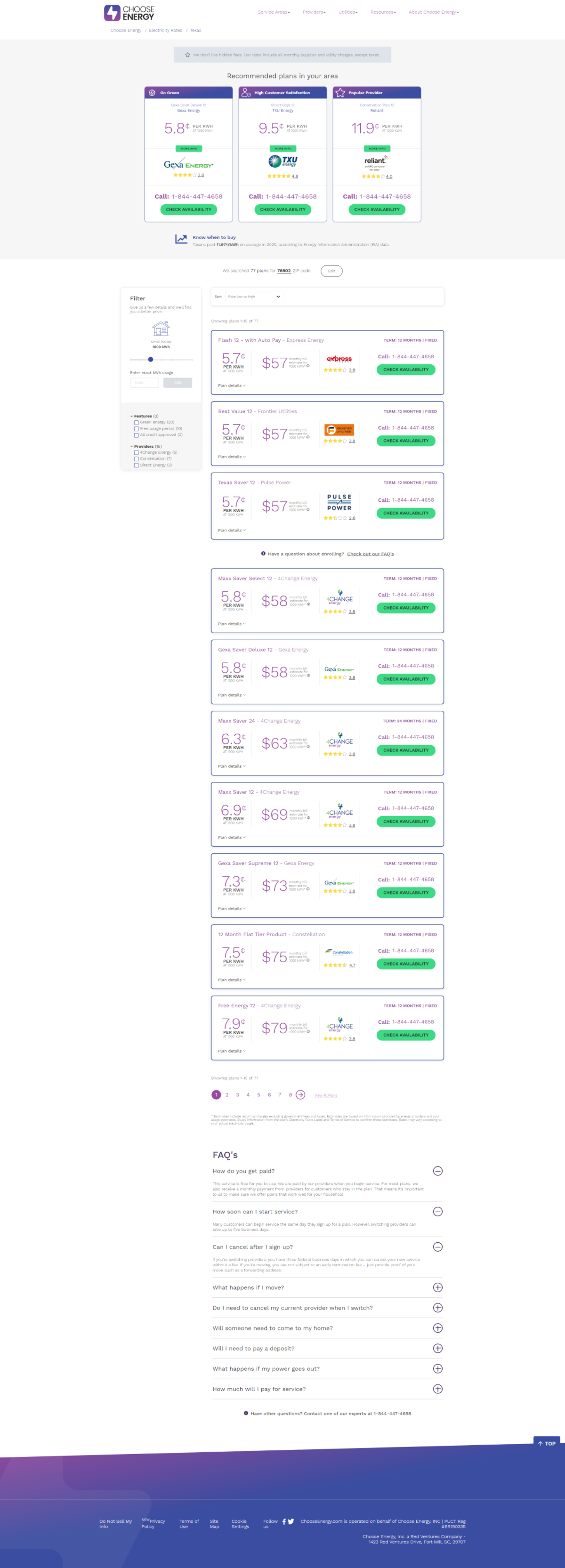Expand 'What happens if I move?' plus icon

(437, 1287)
